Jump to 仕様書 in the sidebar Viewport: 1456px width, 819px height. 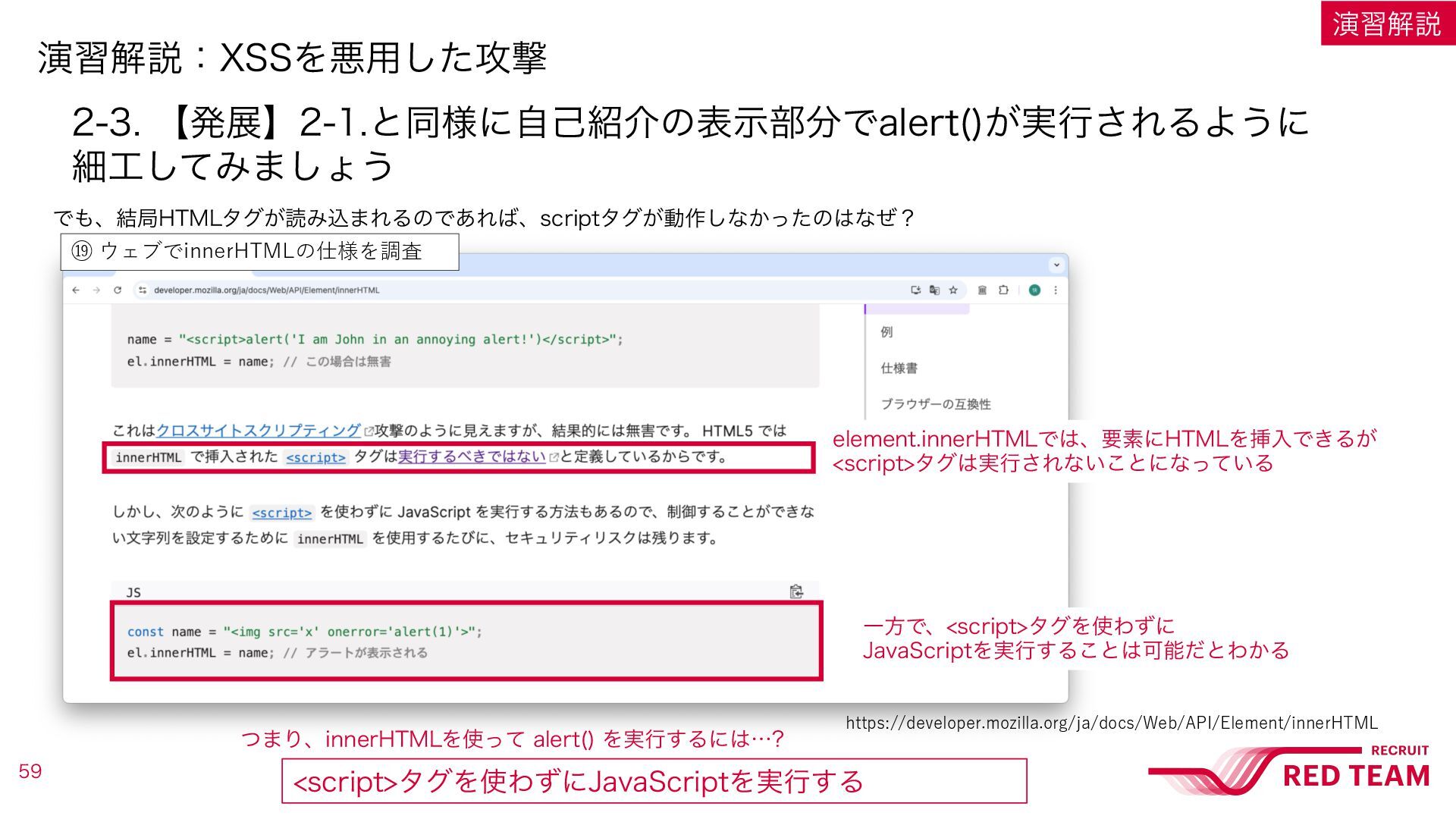[899, 368]
